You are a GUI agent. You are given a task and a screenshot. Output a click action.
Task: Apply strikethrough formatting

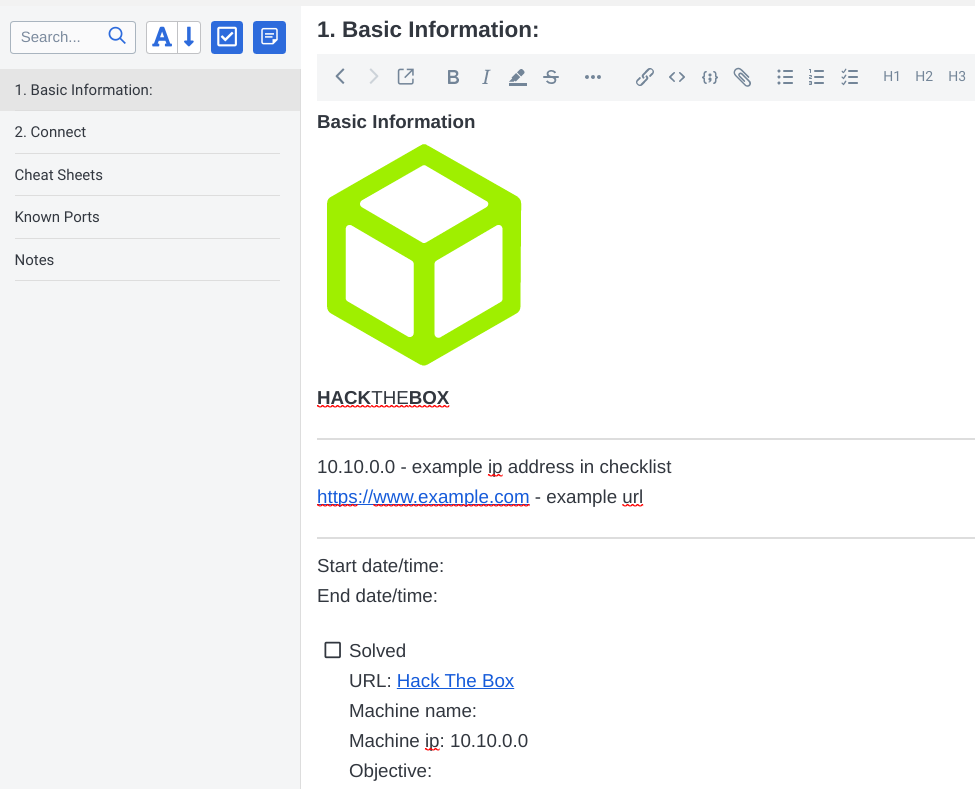tap(551, 77)
